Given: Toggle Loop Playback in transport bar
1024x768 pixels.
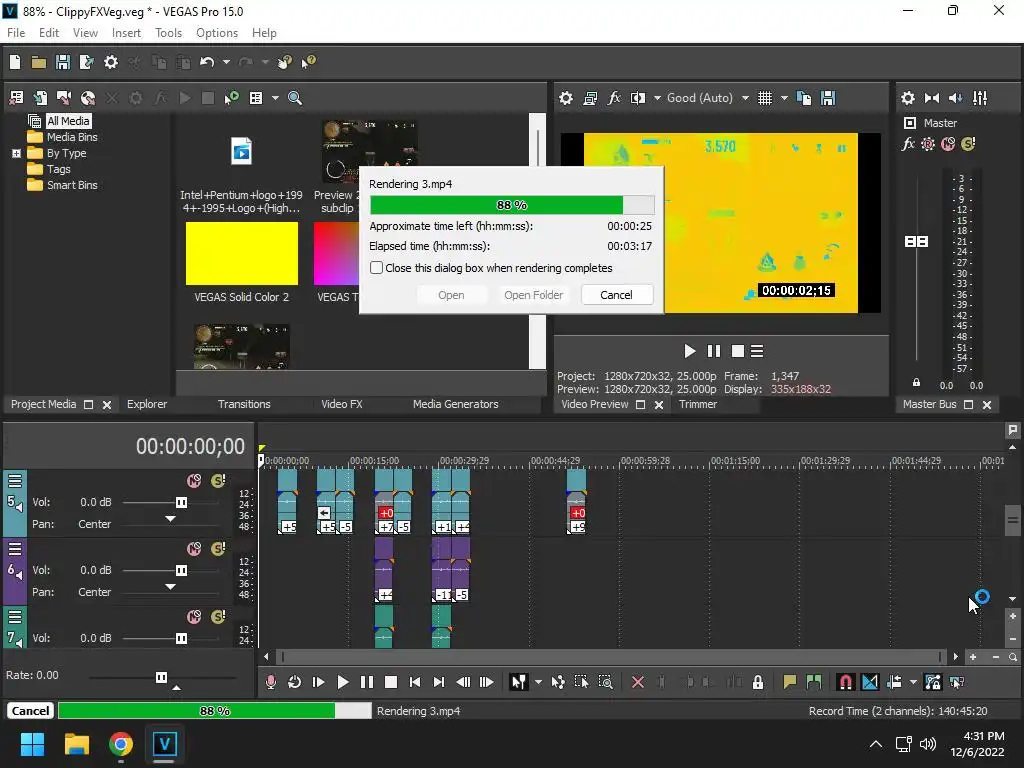Looking at the screenshot, I should click(295, 682).
